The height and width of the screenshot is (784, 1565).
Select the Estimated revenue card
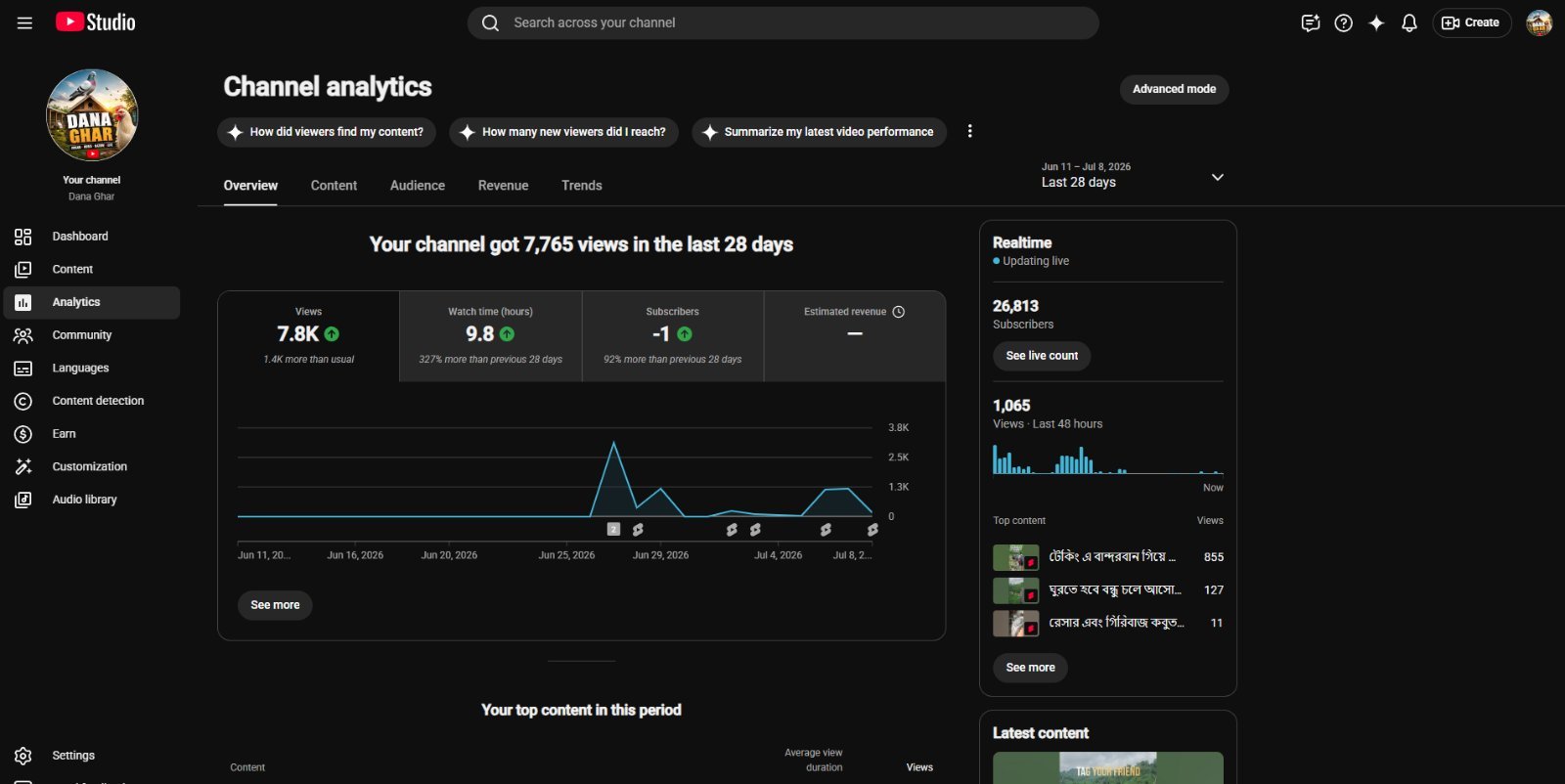tap(855, 336)
